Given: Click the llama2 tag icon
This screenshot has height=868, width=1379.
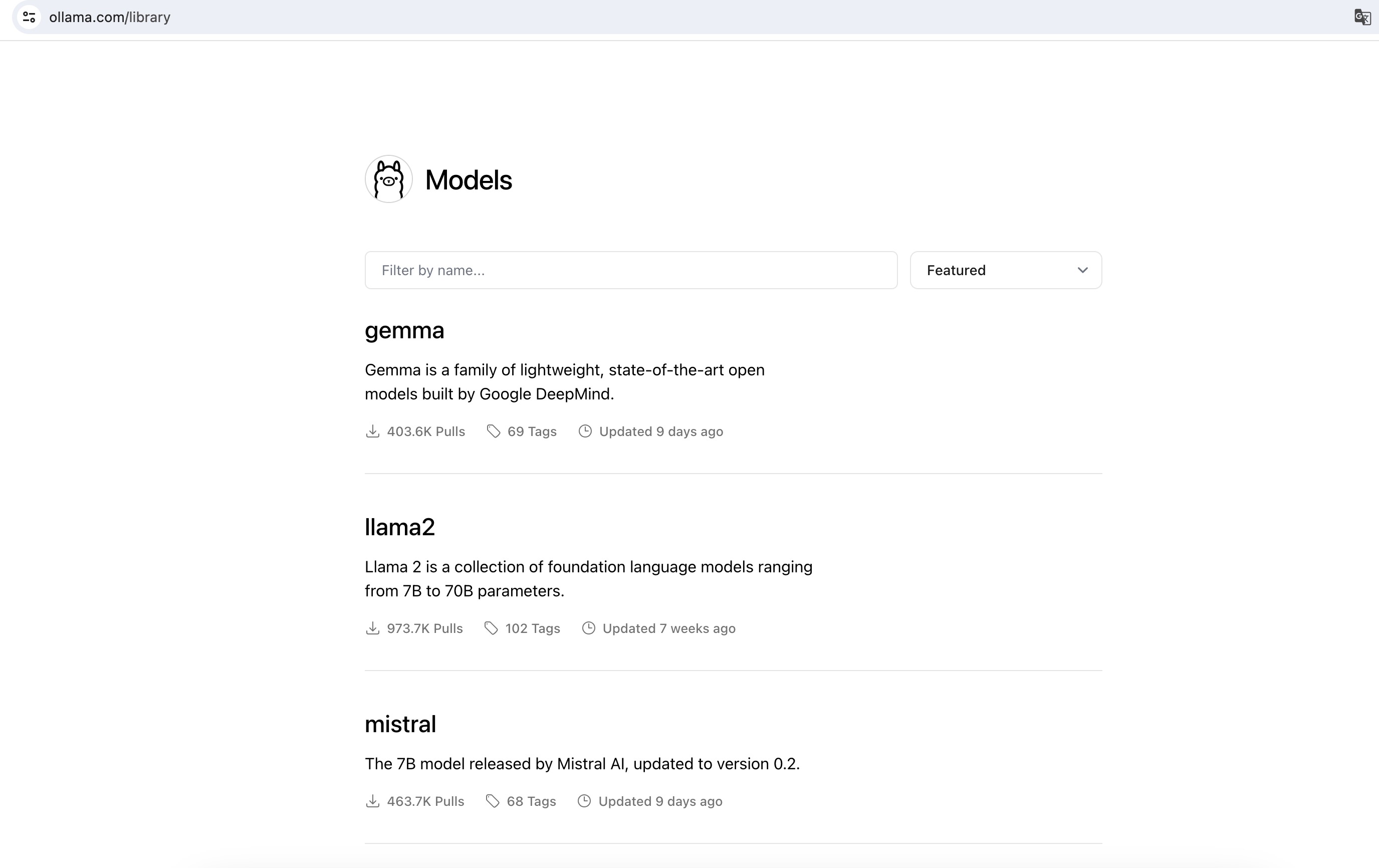Looking at the screenshot, I should point(491,628).
